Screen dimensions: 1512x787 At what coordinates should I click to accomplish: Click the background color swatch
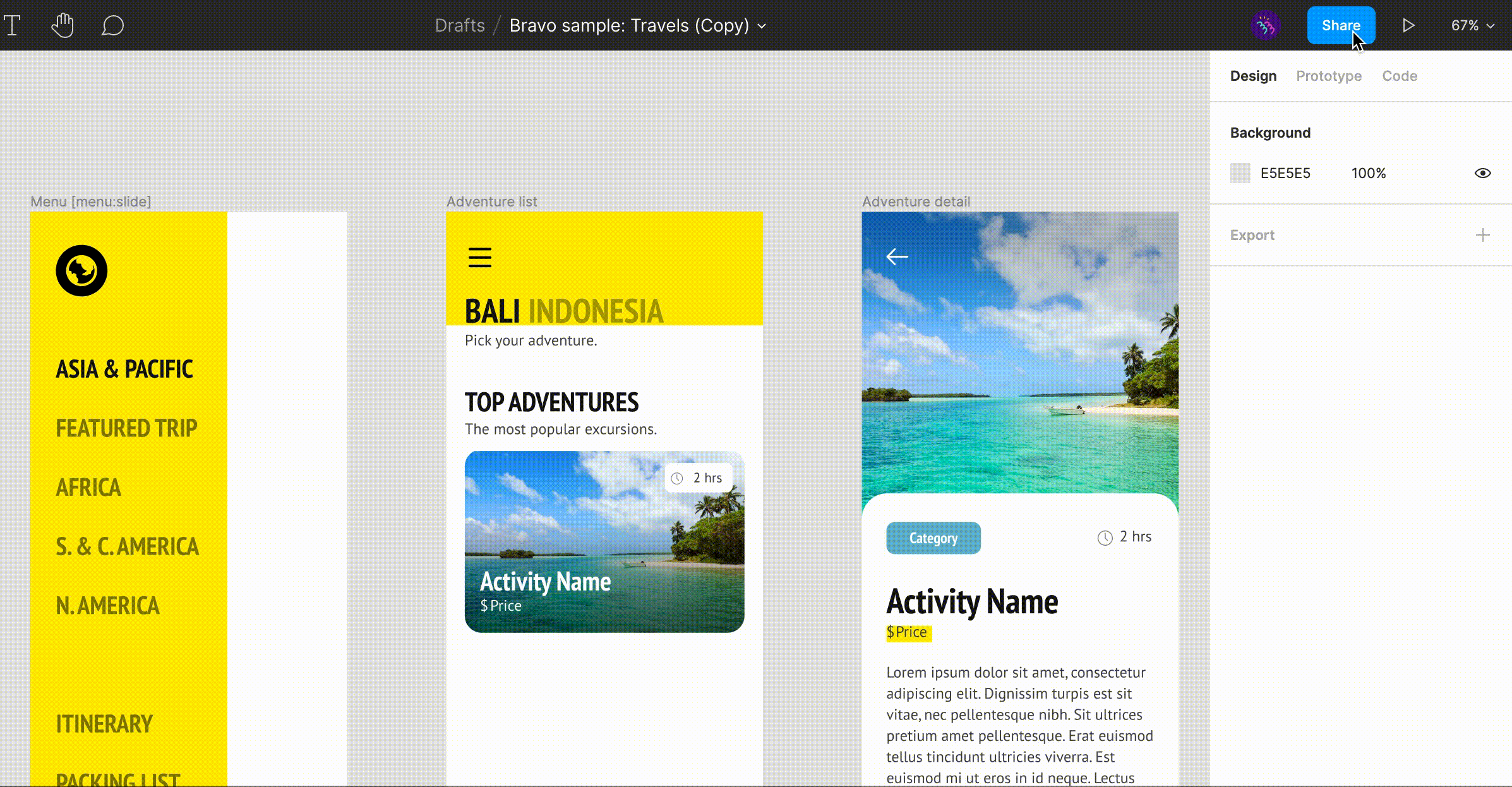[1240, 173]
